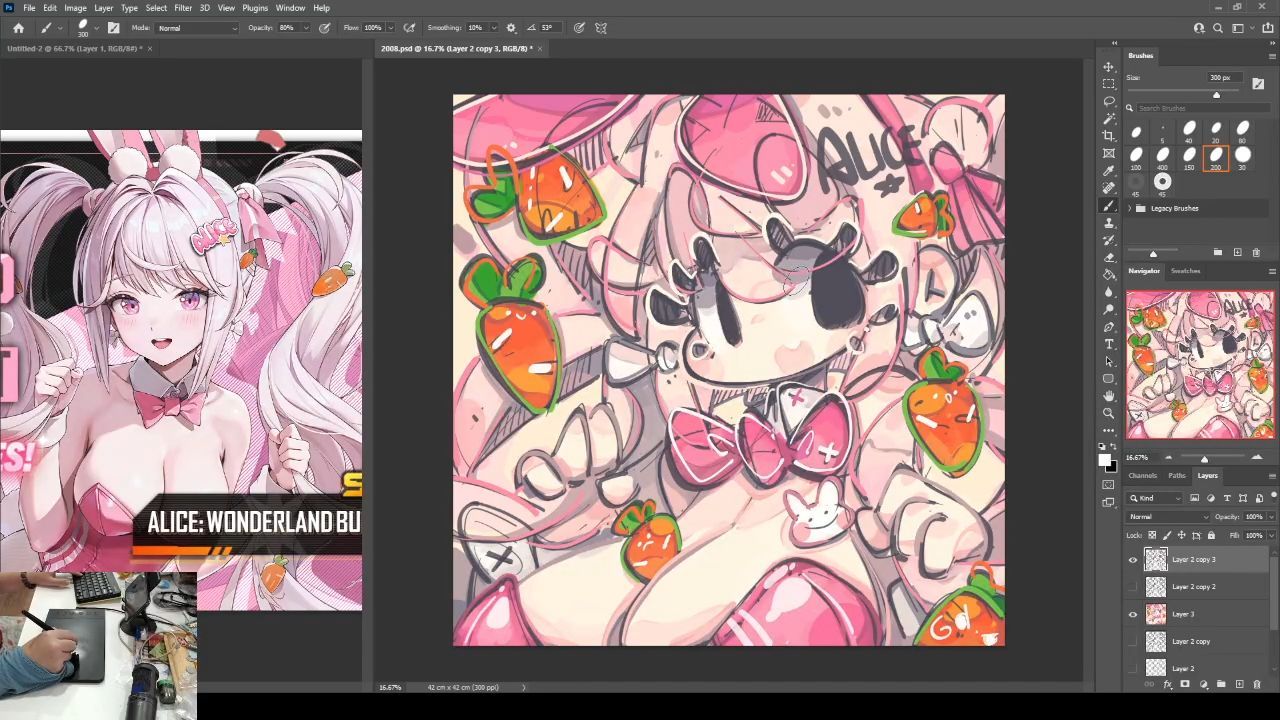Open the brush Mode dropdown

point(197,28)
